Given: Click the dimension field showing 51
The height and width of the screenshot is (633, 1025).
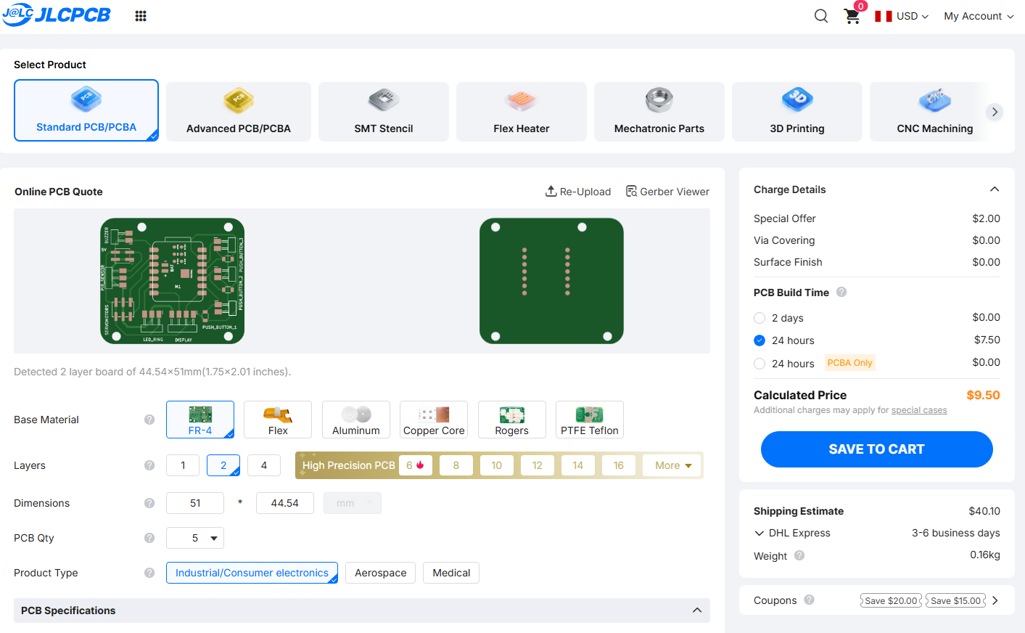Looking at the screenshot, I should (195, 503).
